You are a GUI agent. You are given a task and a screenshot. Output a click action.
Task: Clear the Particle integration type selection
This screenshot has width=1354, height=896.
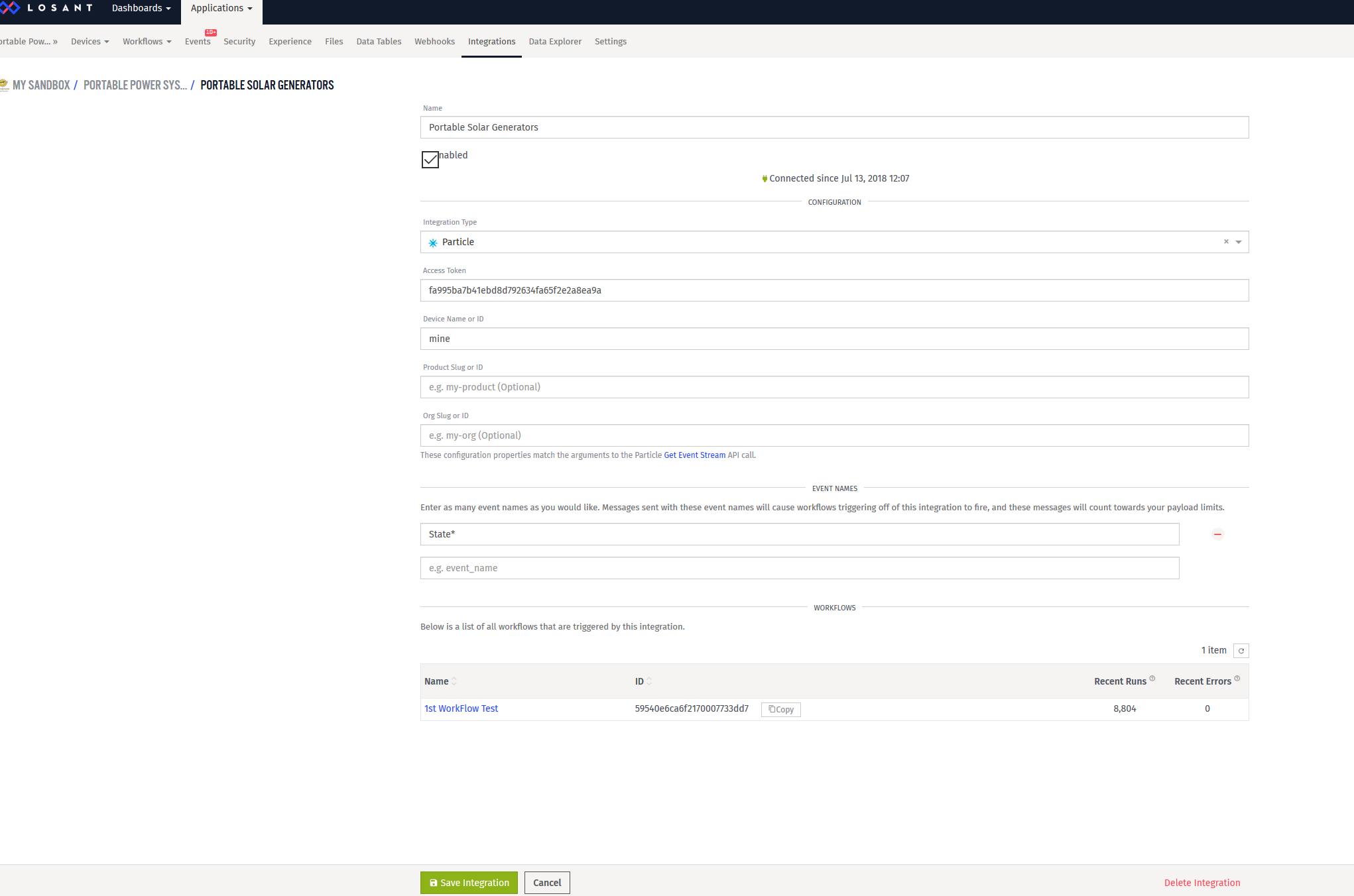click(1226, 242)
